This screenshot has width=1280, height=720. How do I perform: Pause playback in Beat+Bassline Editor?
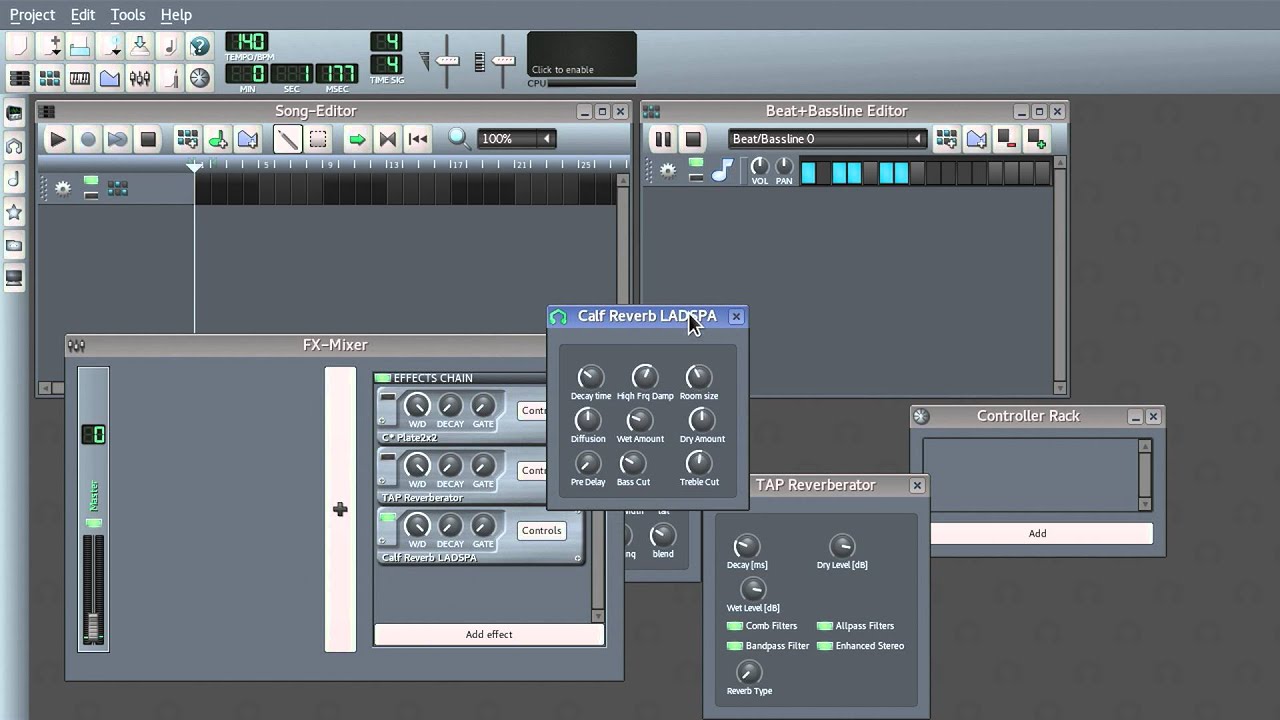point(662,139)
